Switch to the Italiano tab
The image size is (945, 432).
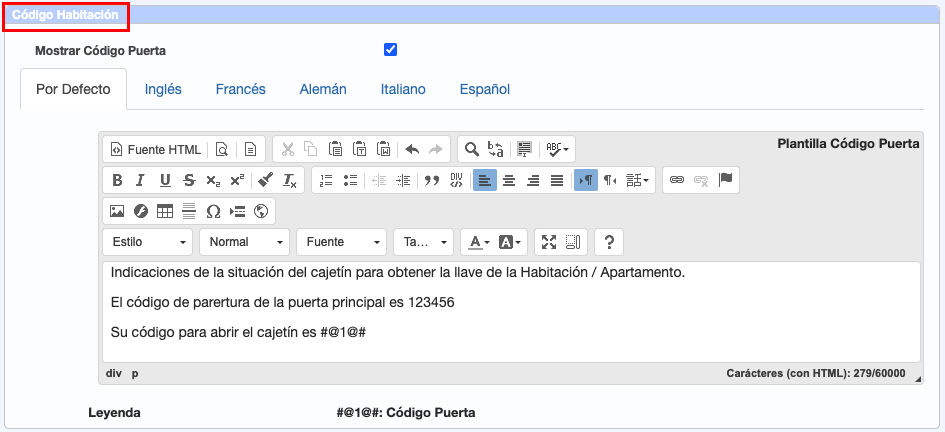coord(403,89)
